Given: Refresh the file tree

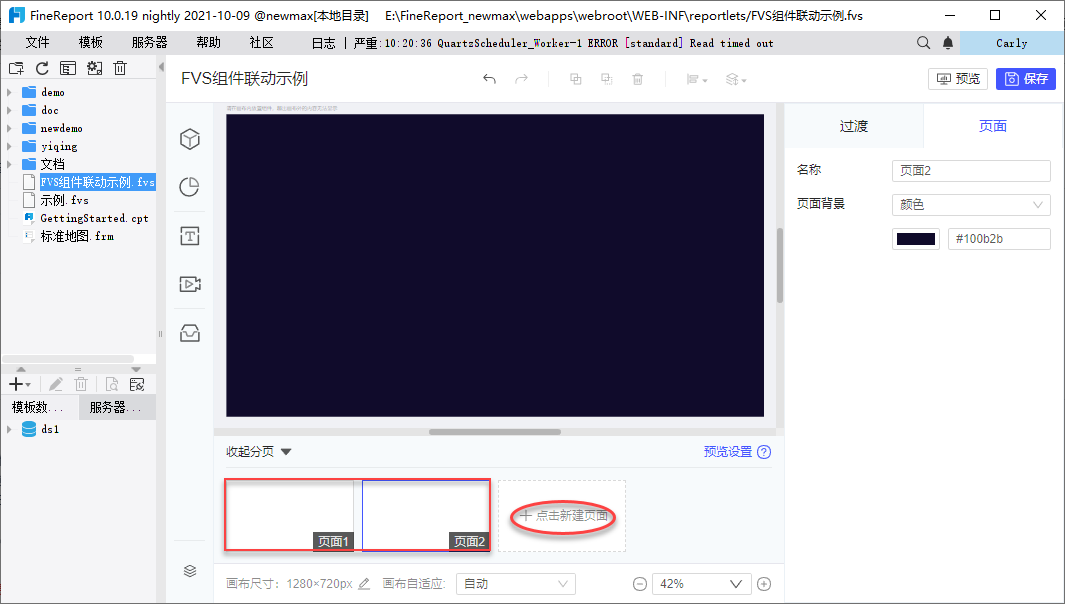Looking at the screenshot, I should (x=42, y=68).
